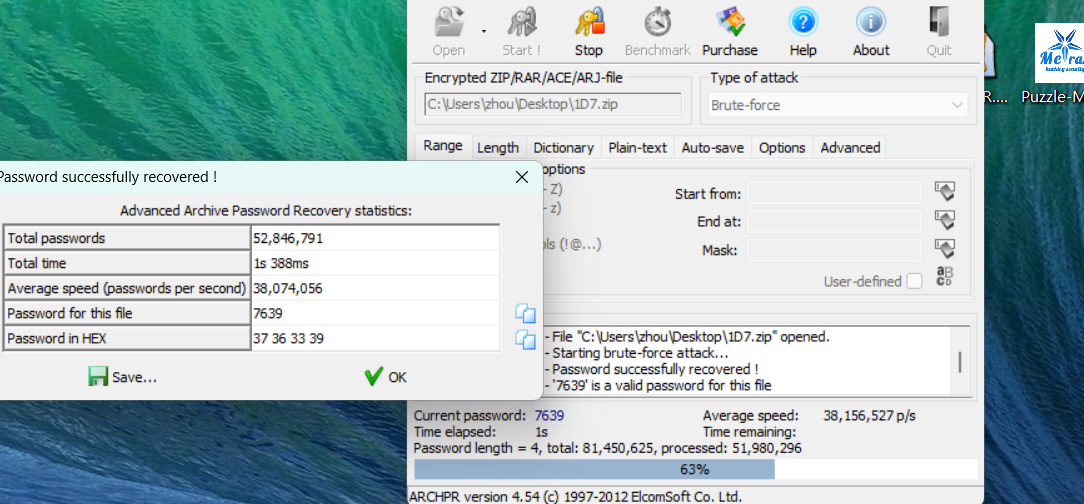This screenshot has width=1084, height=504.
Task: Open the Options tab
Action: pyautogui.click(x=782, y=147)
